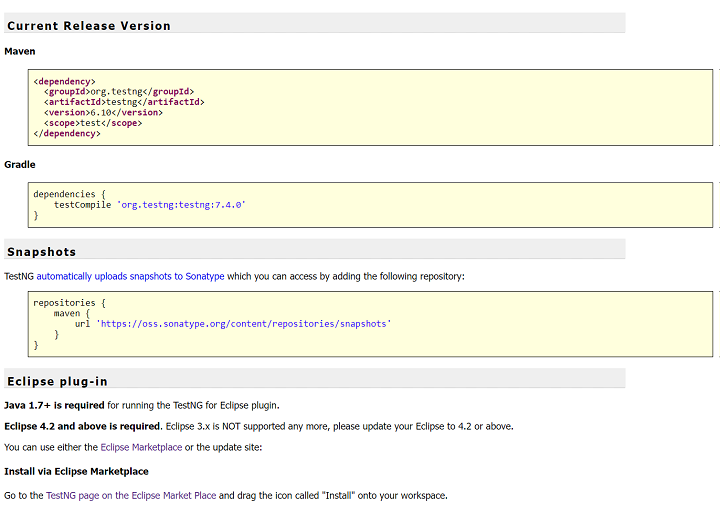Click the "repositories {" line in code block

[69, 302]
